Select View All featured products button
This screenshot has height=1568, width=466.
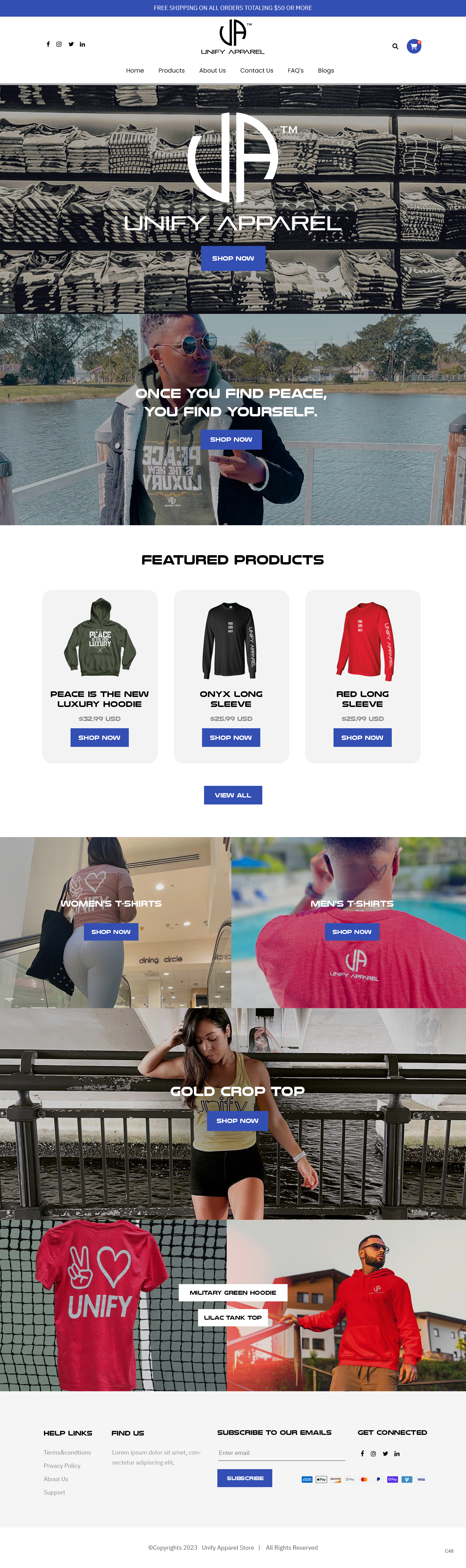[233, 795]
